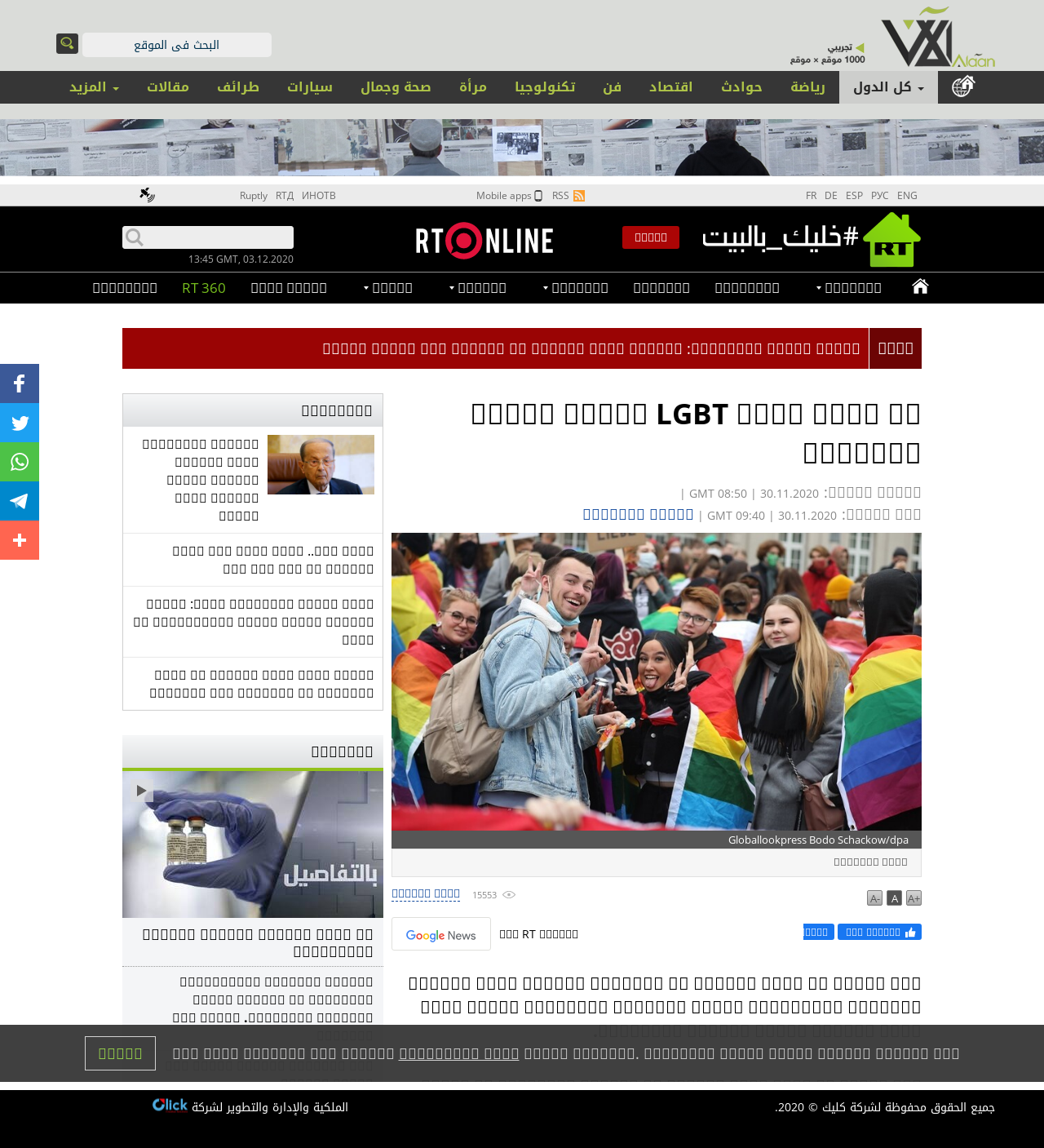Open the مقالات menu item
The image size is (1044, 1148).
(168, 87)
